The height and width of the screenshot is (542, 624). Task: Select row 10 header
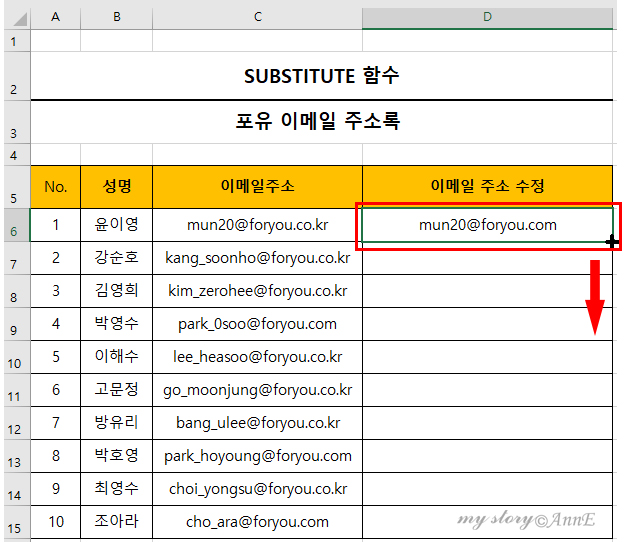pyautogui.click(x=16, y=357)
